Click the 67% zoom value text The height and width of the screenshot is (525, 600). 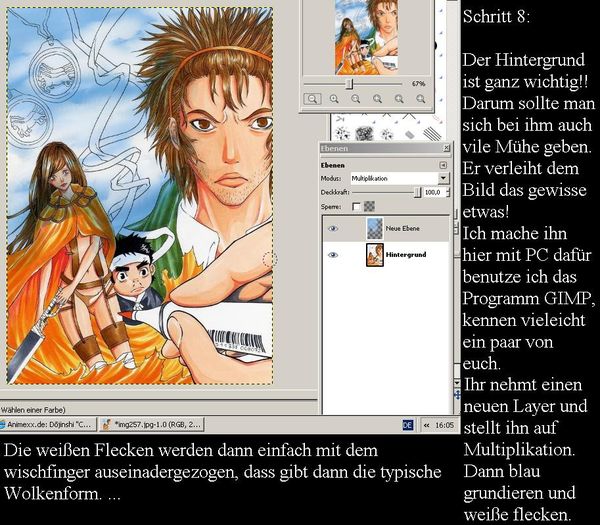(419, 83)
